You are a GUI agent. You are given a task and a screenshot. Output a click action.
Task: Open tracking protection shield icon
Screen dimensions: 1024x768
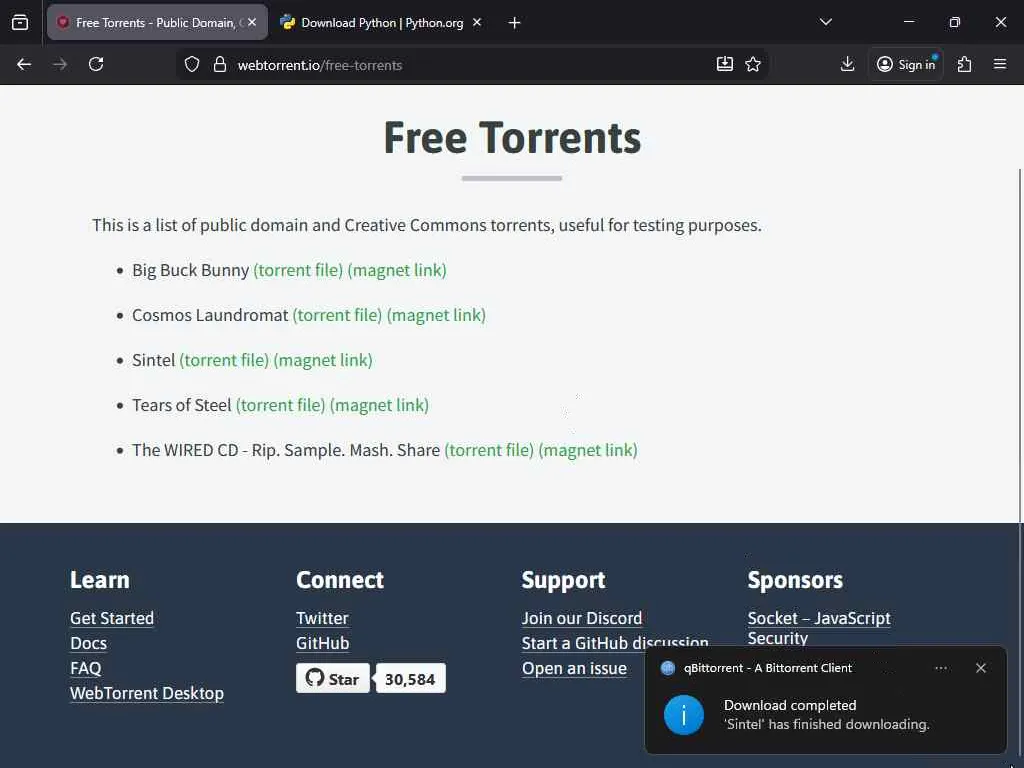(x=191, y=64)
